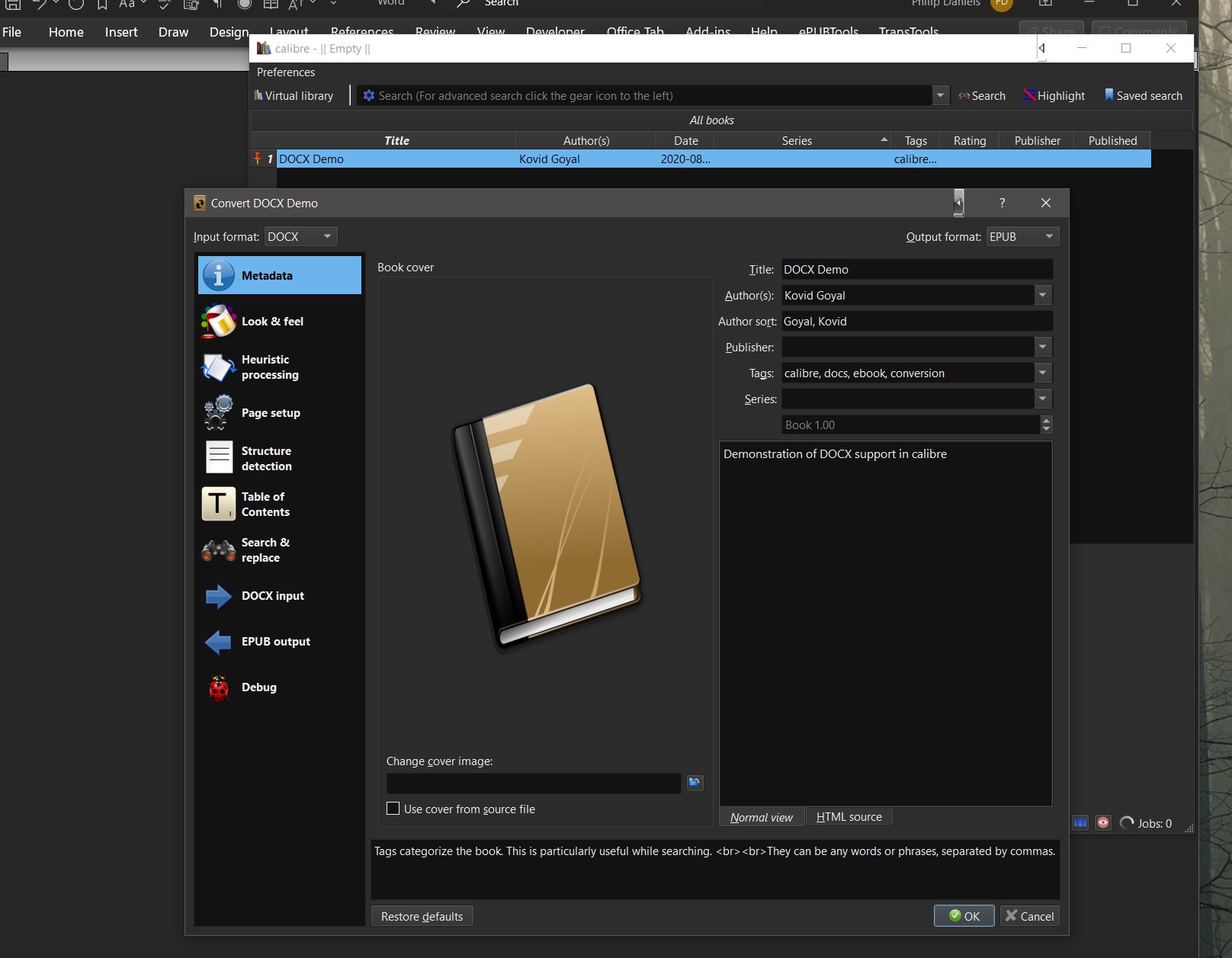Viewport: 1232px width, 958px height.
Task: Click the Author sort input field
Action: [917, 321]
